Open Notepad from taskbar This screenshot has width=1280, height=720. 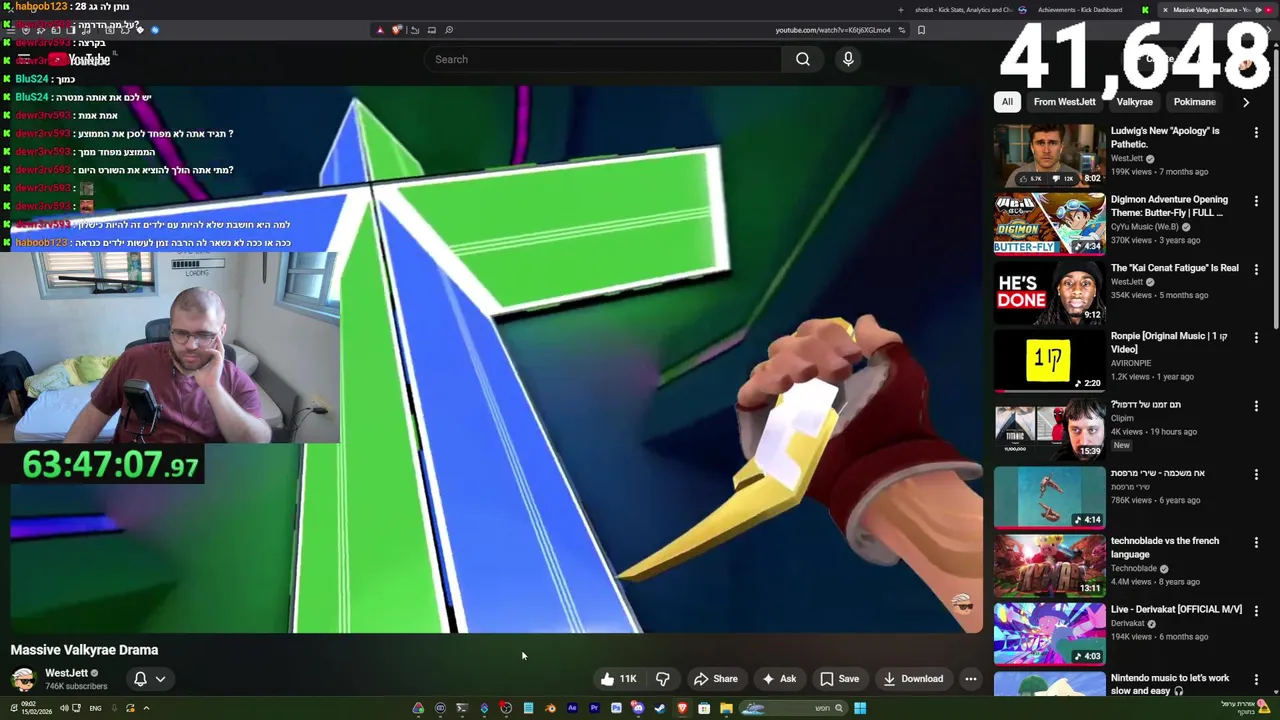(x=528, y=708)
